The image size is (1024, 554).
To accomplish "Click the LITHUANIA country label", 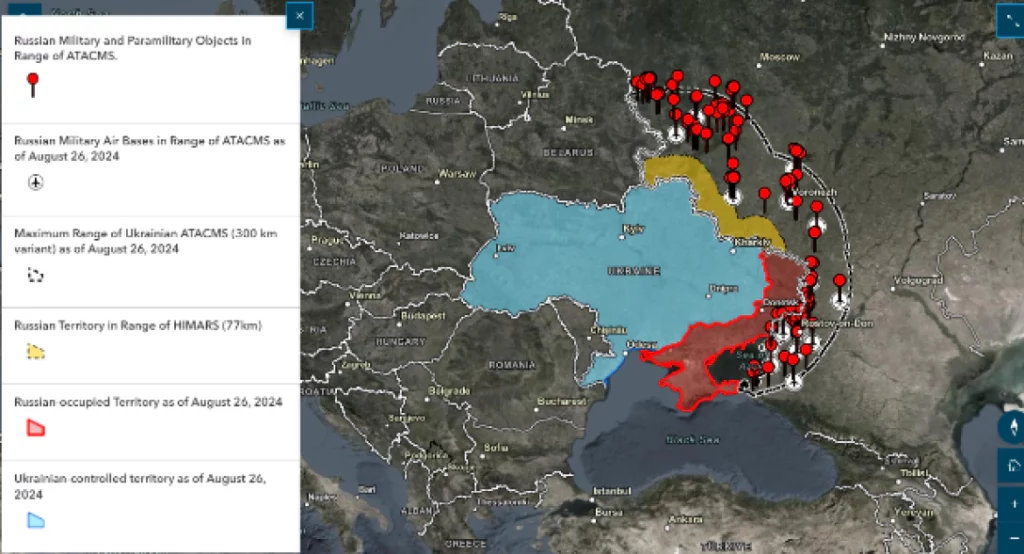I will [x=493, y=78].
